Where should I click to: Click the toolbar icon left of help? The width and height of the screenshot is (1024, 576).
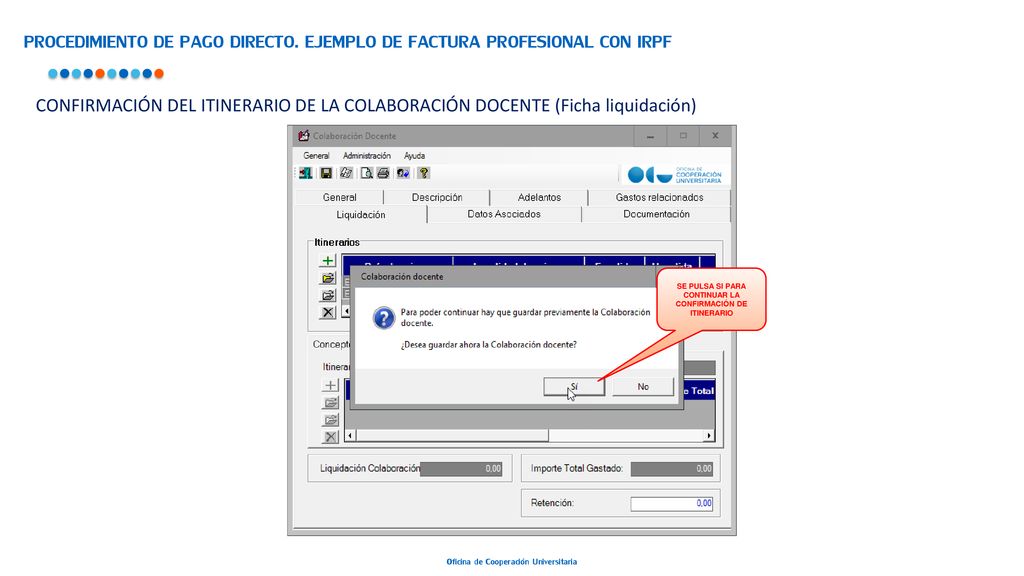403,173
